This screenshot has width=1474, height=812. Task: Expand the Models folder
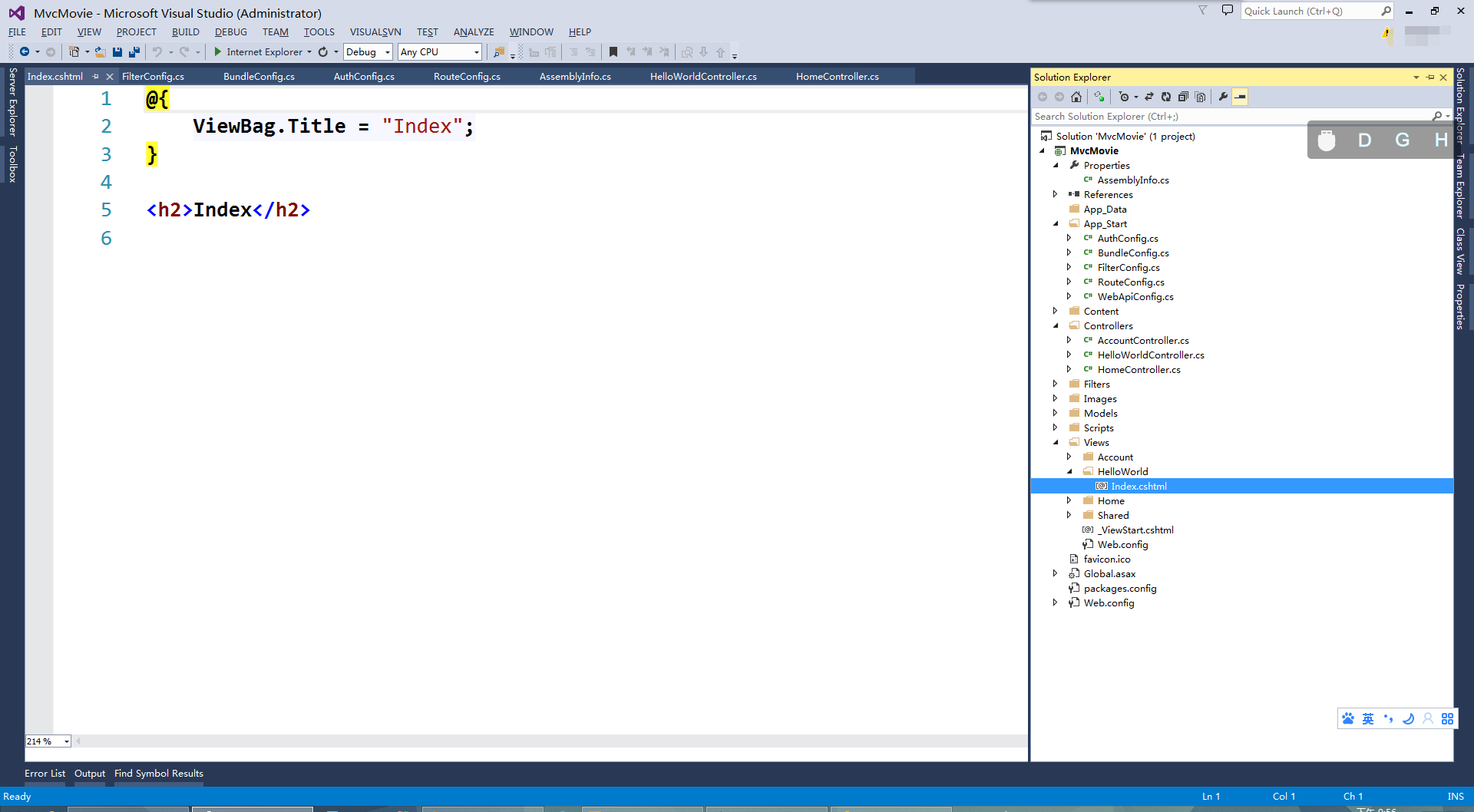click(x=1056, y=414)
